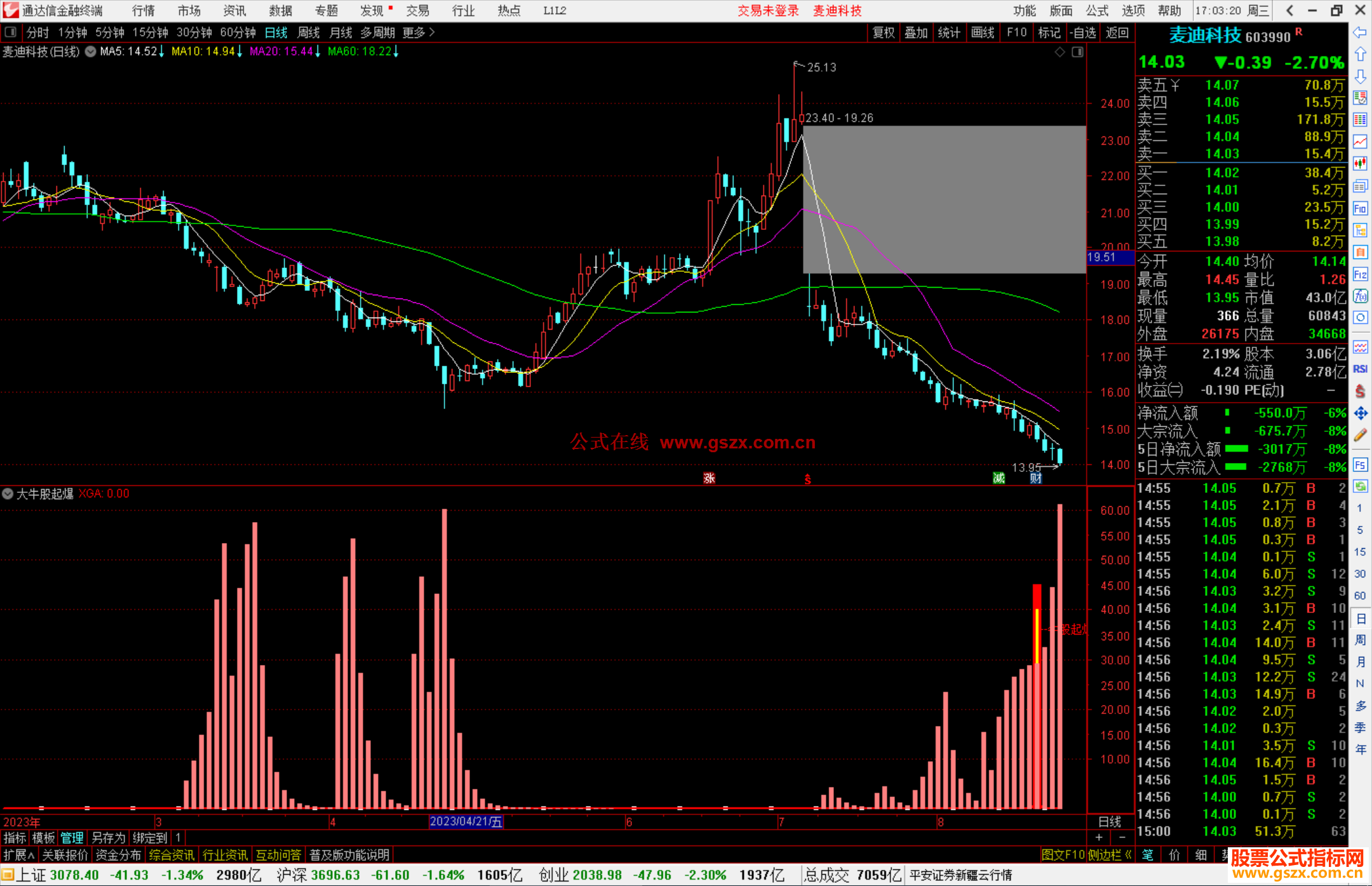Image resolution: width=1372 pixels, height=886 pixels.
Task: Toggle the 大牛股起爆 indicator round button
Action: tap(8, 493)
